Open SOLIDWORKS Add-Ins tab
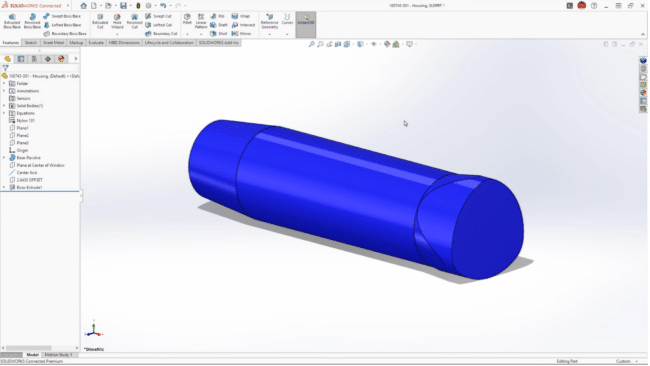Image resolution: width=650 pixels, height=366 pixels. [218, 43]
